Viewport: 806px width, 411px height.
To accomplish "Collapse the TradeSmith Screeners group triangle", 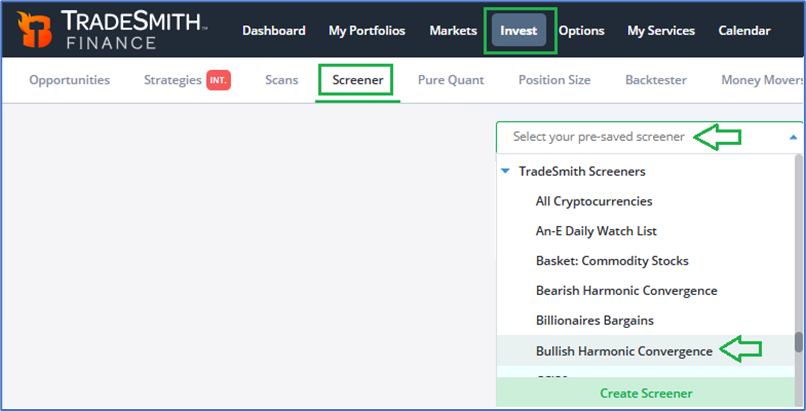I will 506,171.
